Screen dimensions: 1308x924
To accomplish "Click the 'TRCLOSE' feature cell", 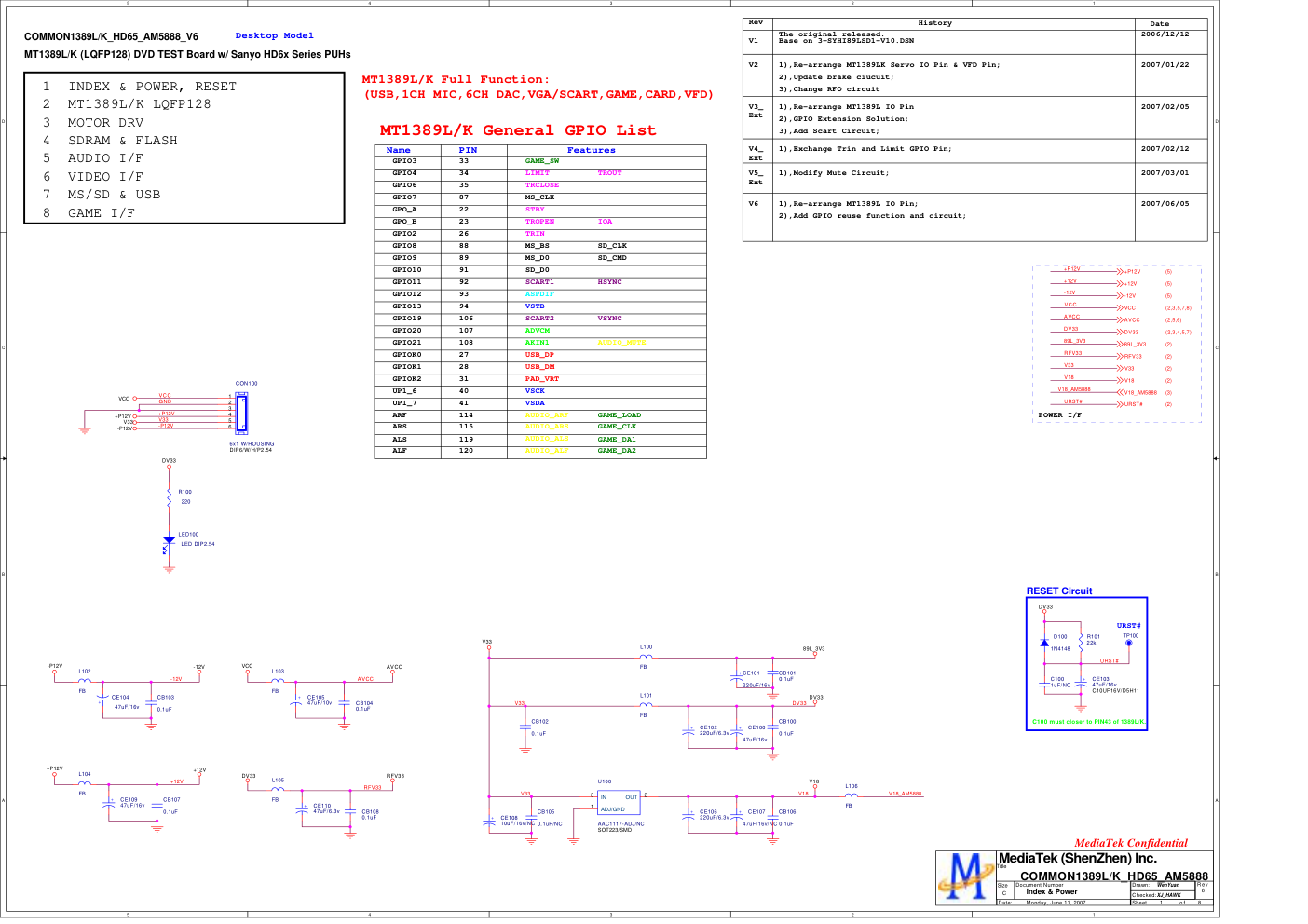I will [x=541, y=185].
